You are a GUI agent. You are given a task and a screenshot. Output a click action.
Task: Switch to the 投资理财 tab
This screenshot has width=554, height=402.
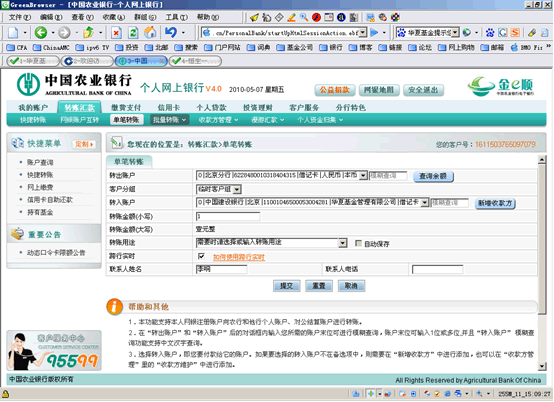click(x=258, y=107)
